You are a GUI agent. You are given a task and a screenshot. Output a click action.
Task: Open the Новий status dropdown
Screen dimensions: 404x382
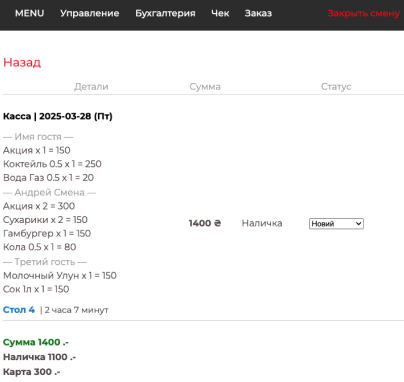[x=336, y=223]
